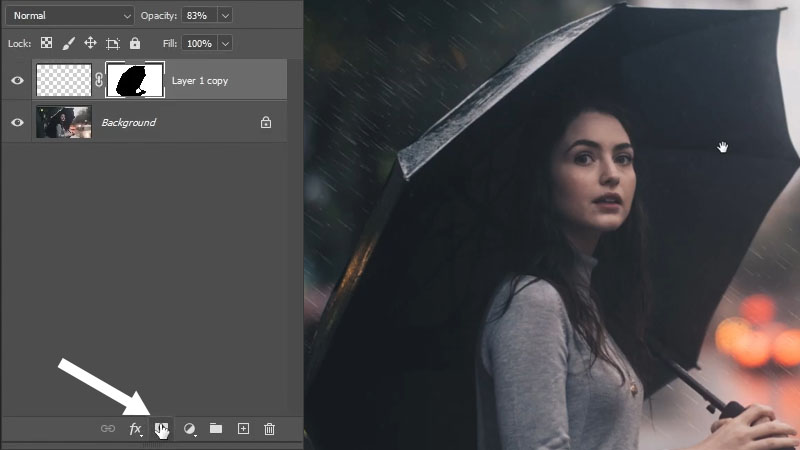The width and height of the screenshot is (800, 450).
Task: Lock transparent pixels icon
Action: (x=46, y=43)
